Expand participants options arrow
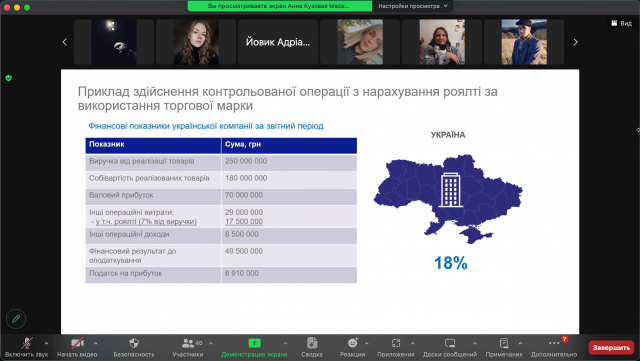 click(x=211, y=343)
